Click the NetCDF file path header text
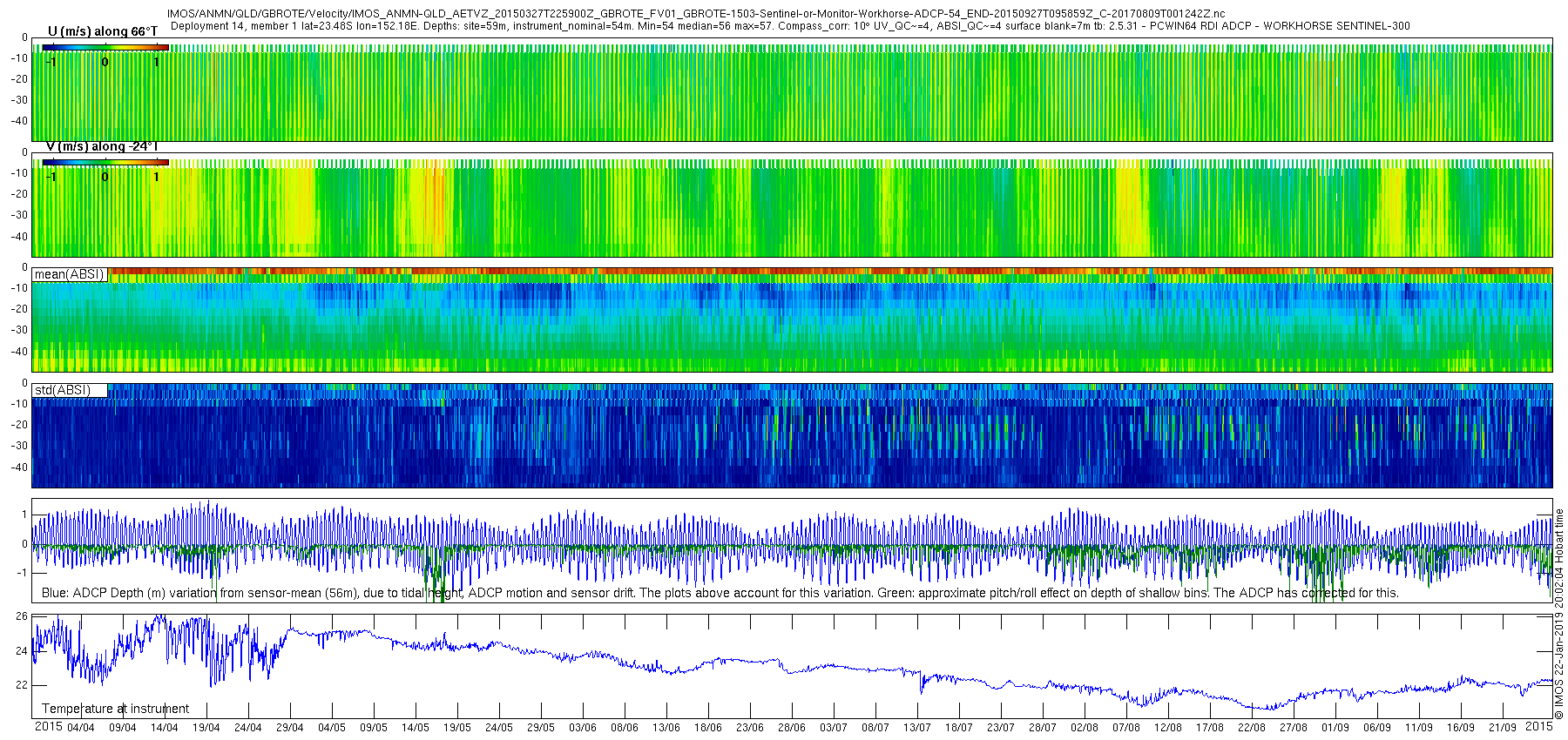 696,14
